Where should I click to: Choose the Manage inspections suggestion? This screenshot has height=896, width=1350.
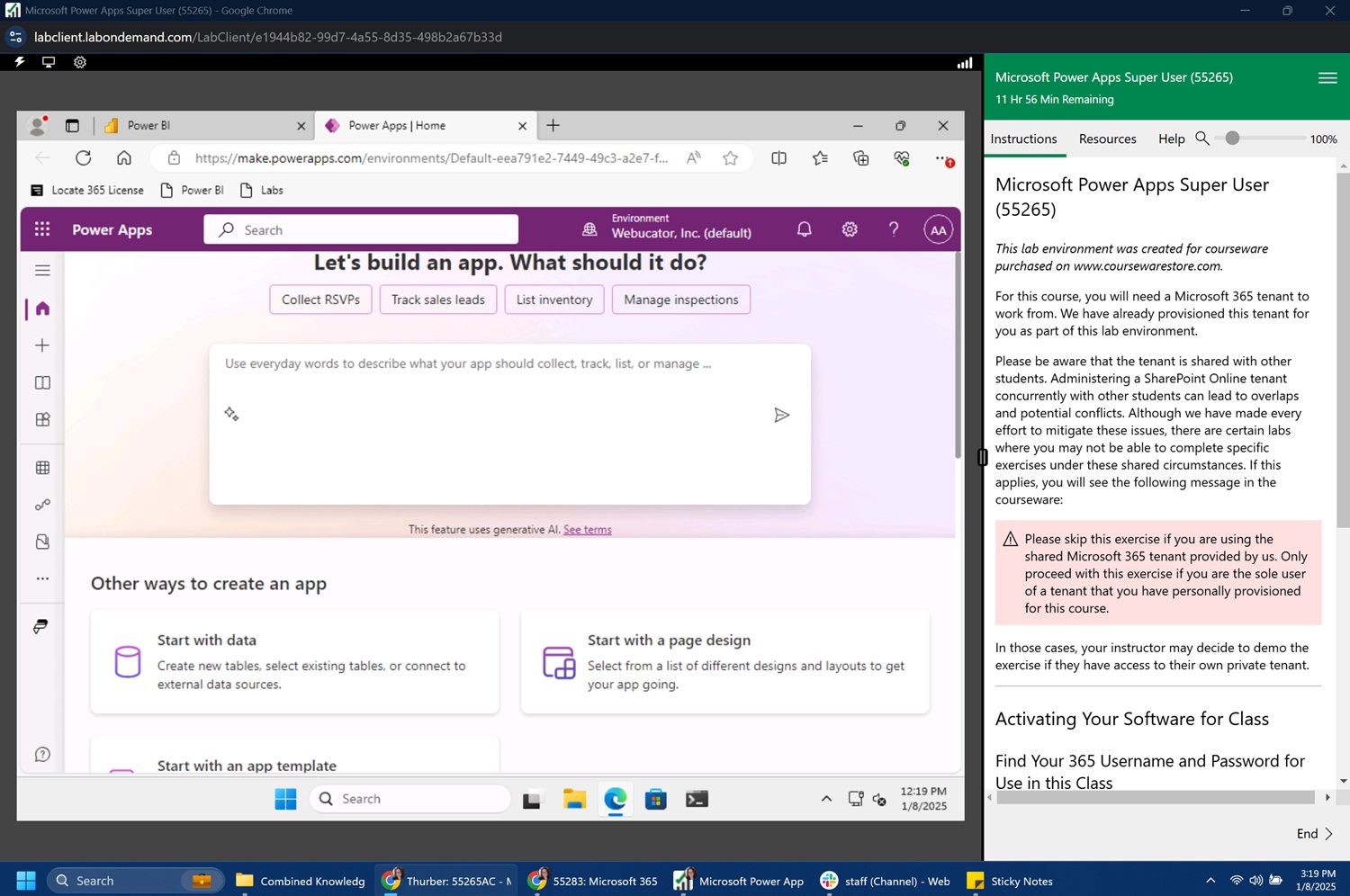tap(681, 300)
